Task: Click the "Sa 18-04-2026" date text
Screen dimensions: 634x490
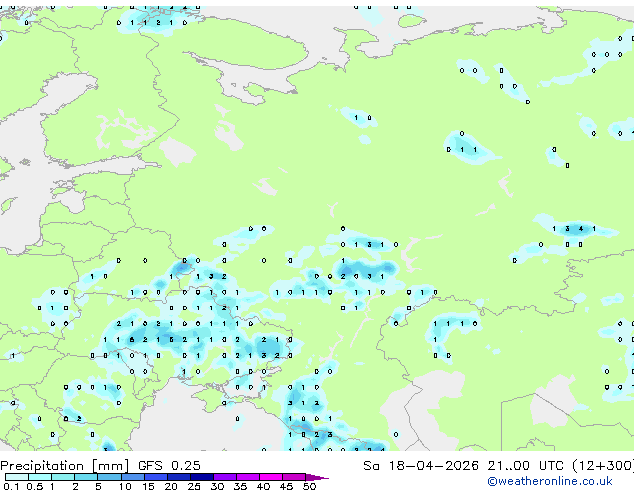Action: (x=421, y=466)
